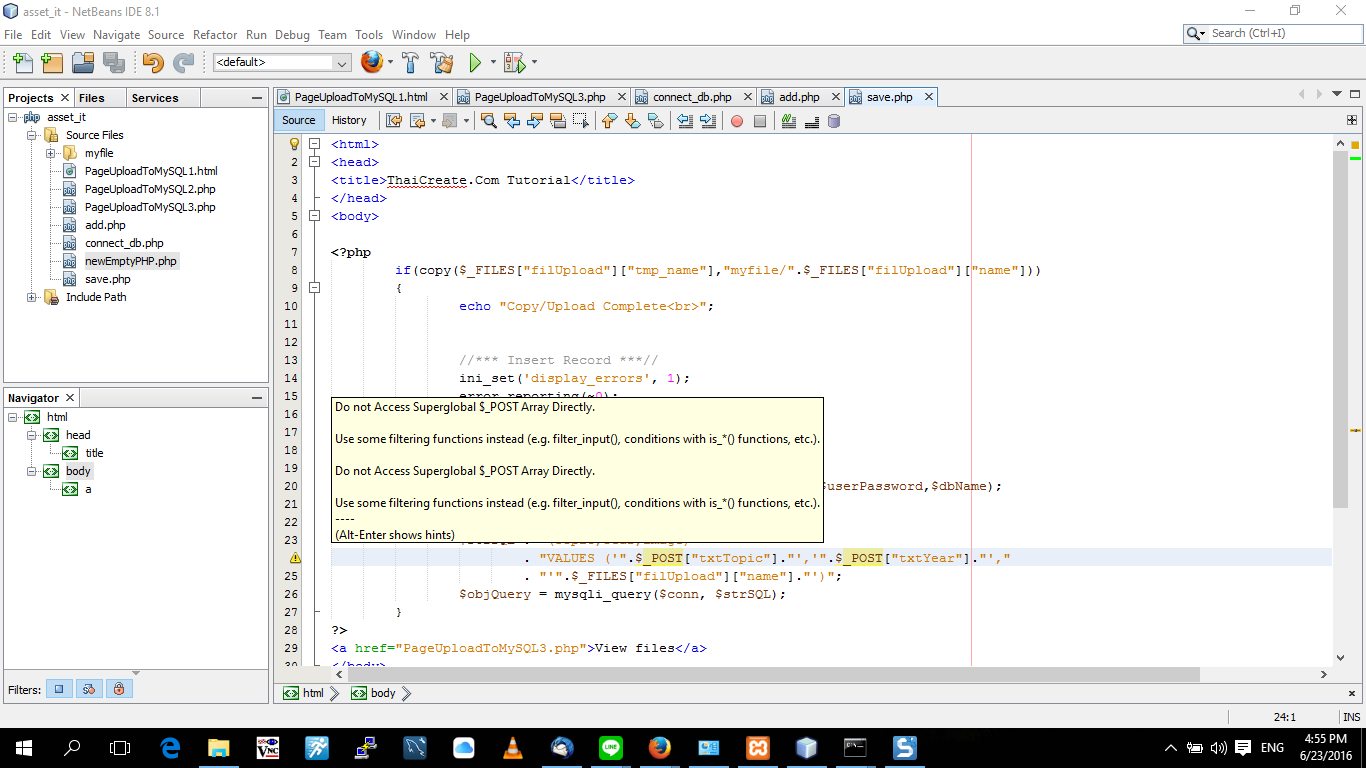The image size is (1366, 768).
Task: Click the New Project toolbar icon
Action: [51, 62]
